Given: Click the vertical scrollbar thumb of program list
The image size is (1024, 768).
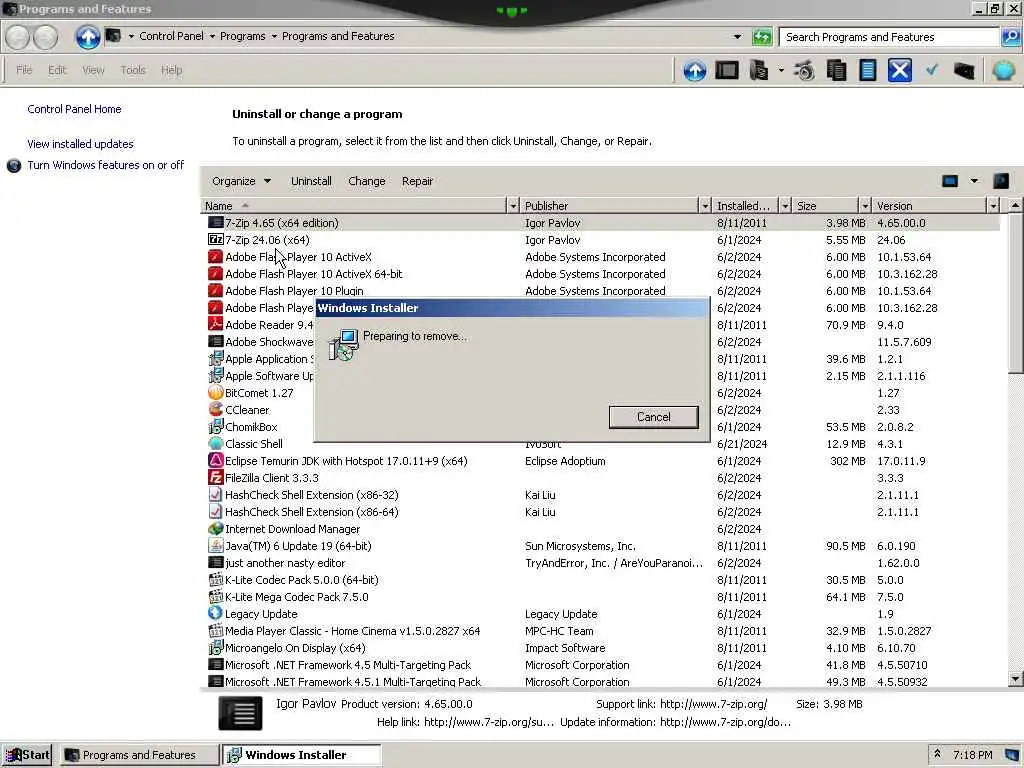Looking at the screenshot, I should (x=1015, y=294).
